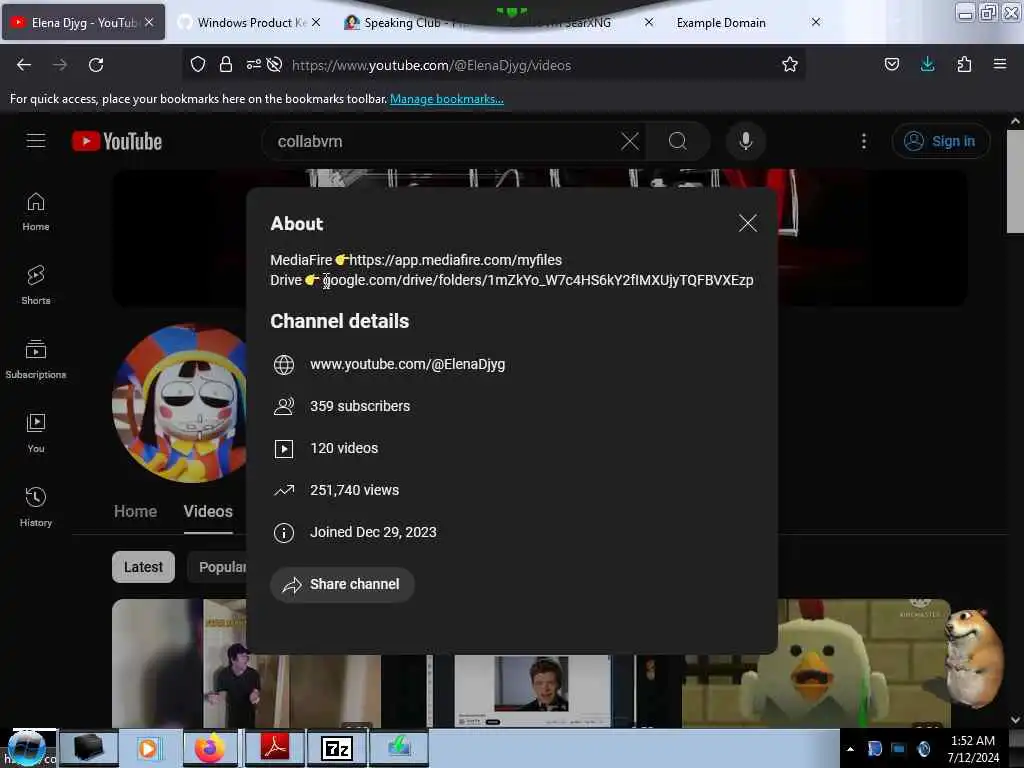Open Shorts in YouTube sidebar
This screenshot has height=768, width=1024.
pos(36,285)
